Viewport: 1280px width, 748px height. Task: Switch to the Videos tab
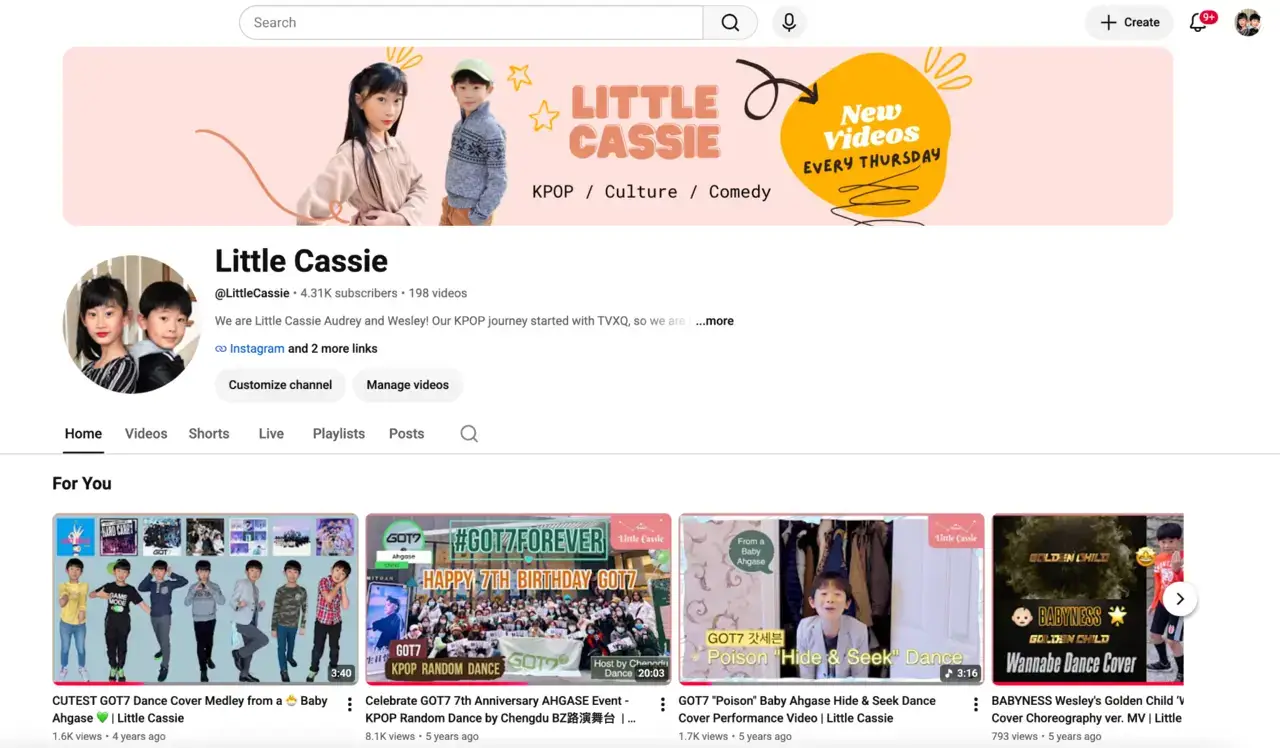coord(146,434)
